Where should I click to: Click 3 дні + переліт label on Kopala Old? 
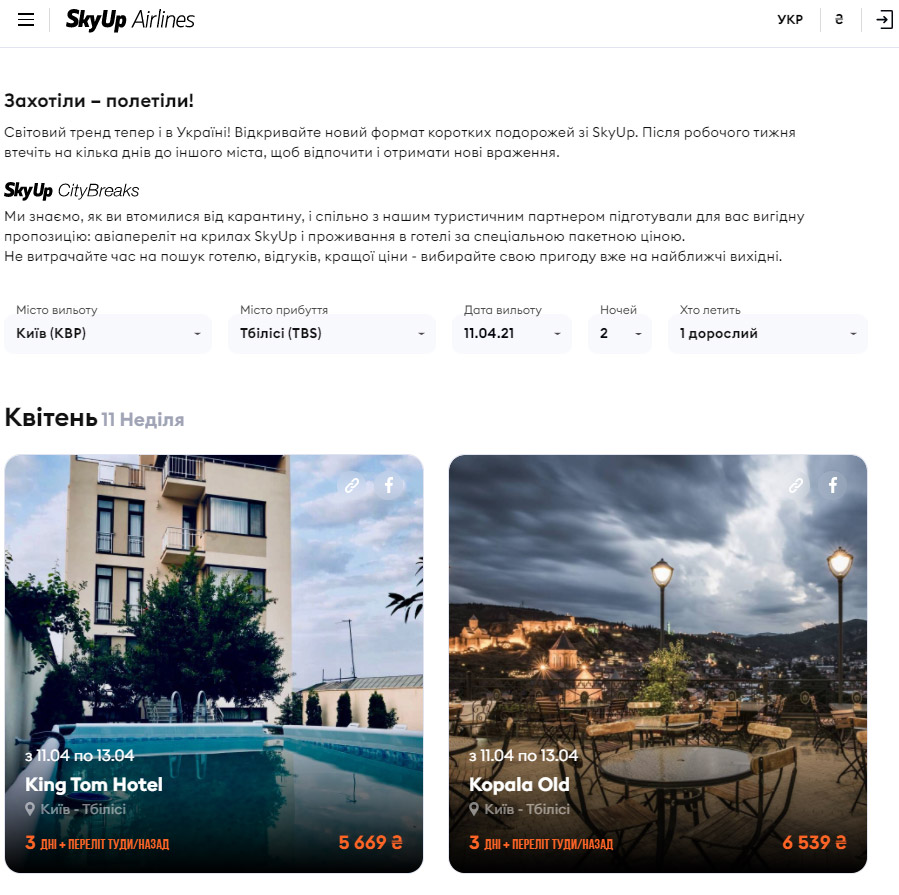pos(541,843)
